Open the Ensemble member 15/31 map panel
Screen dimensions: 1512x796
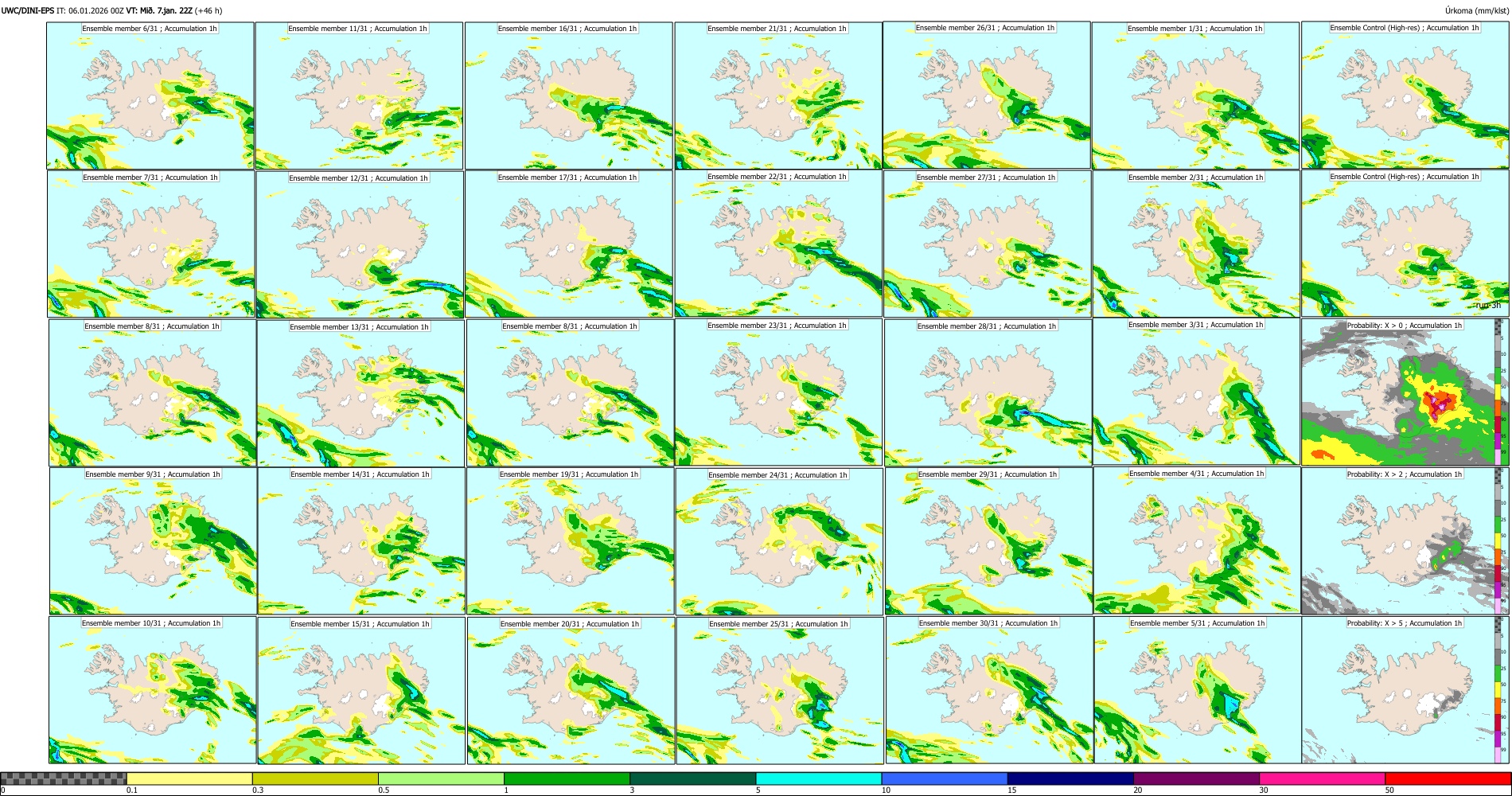click(361, 691)
